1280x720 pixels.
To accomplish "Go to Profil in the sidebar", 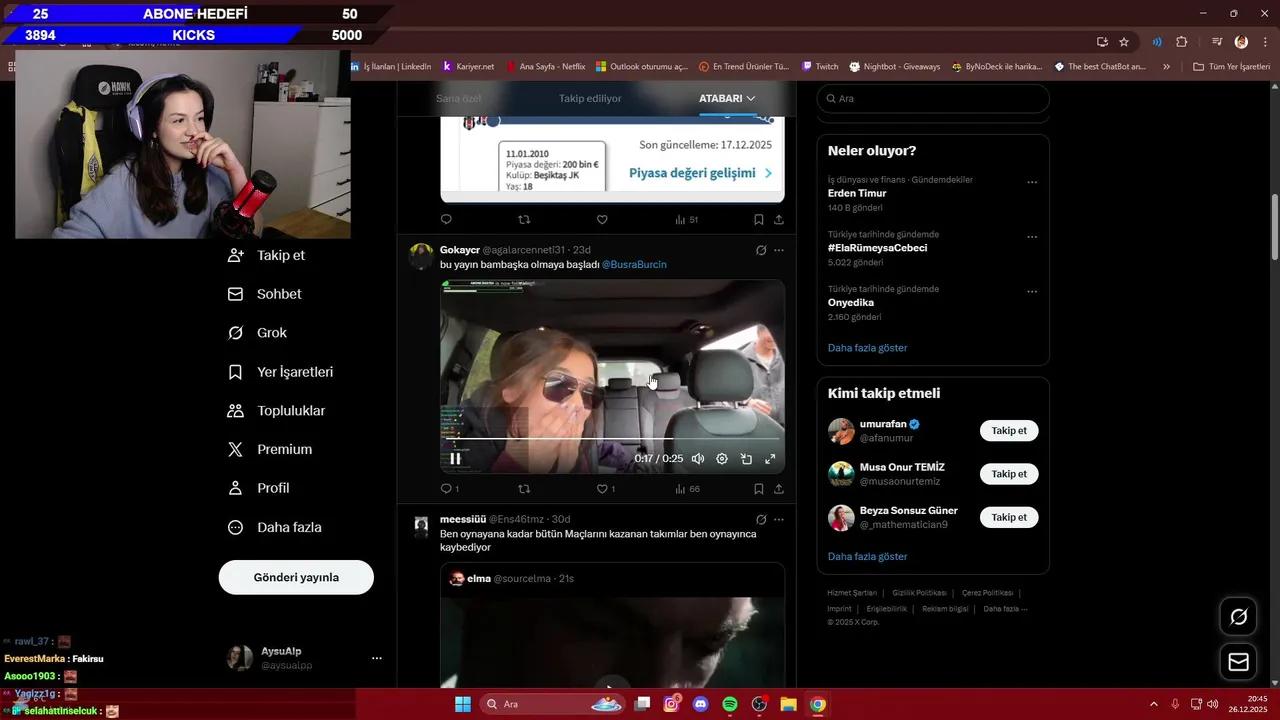I will point(259,488).
